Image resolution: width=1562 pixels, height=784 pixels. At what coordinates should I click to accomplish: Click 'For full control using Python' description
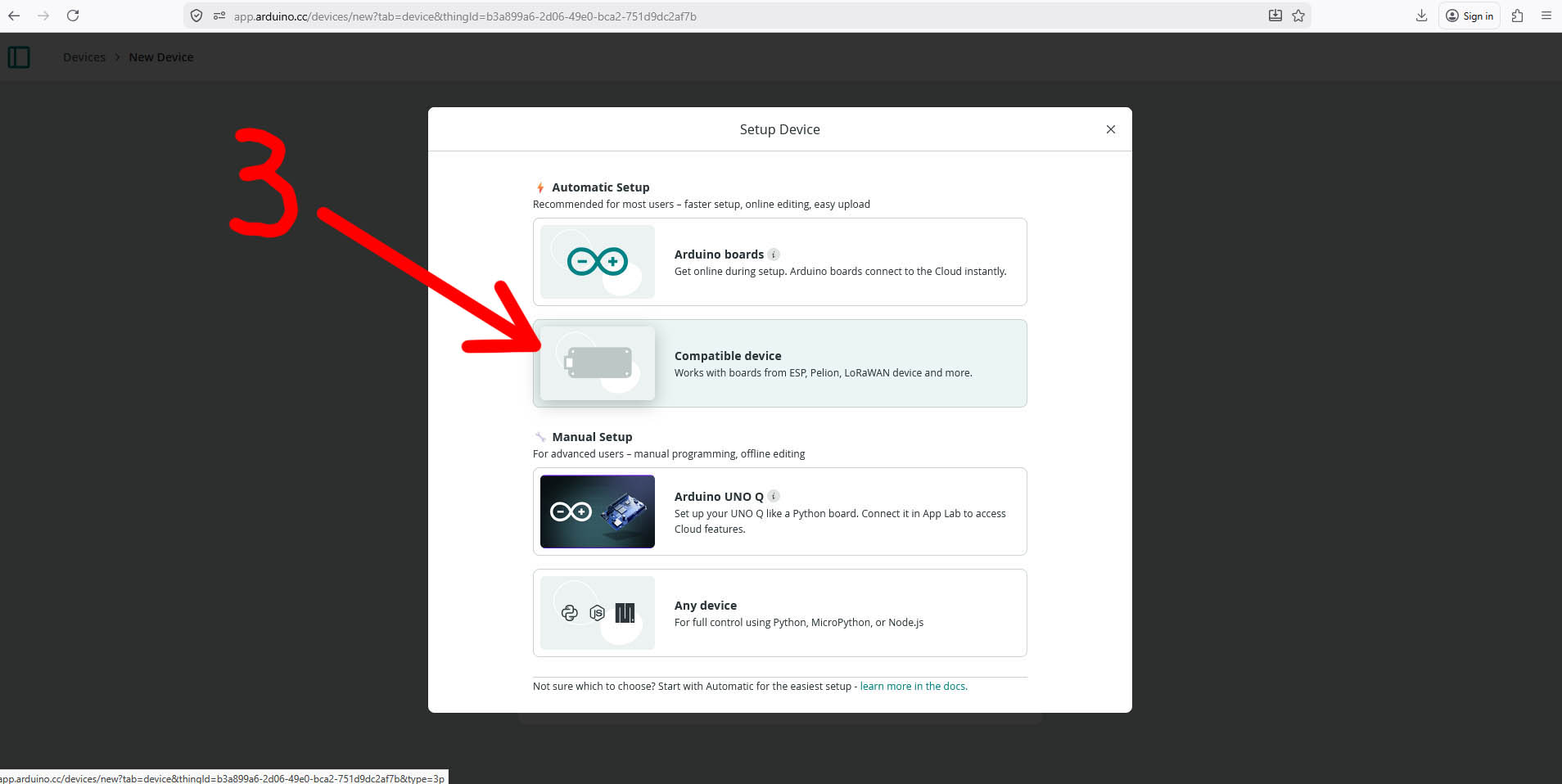click(799, 623)
